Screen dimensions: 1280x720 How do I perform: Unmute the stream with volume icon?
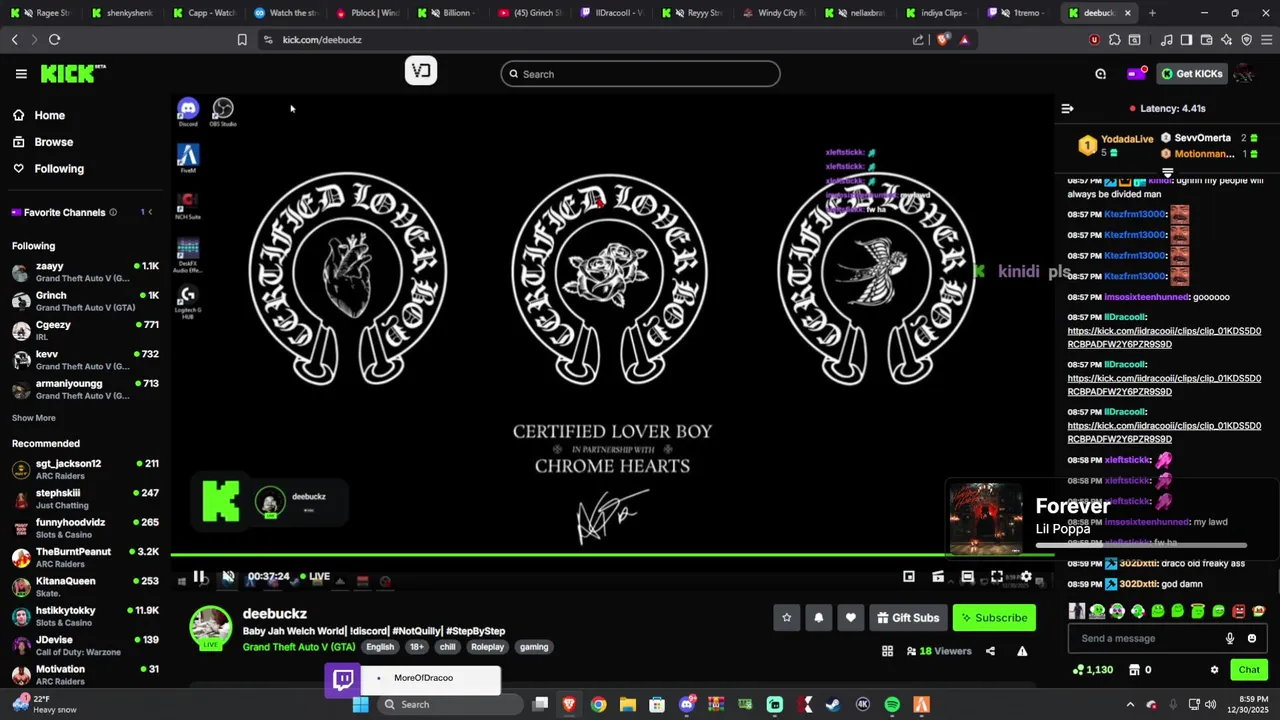coord(228,577)
